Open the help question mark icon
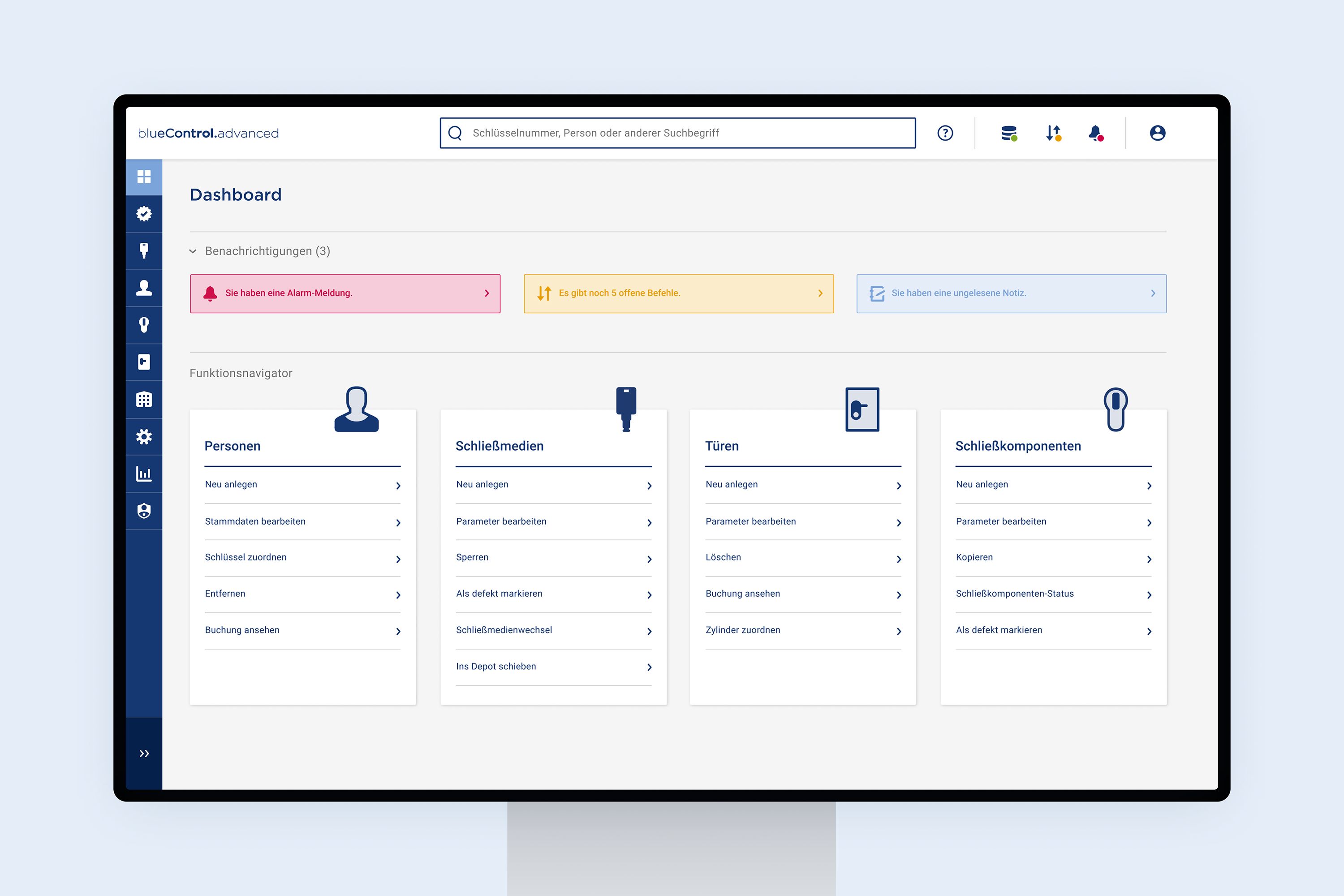The height and width of the screenshot is (896, 1344). point(945,133)
